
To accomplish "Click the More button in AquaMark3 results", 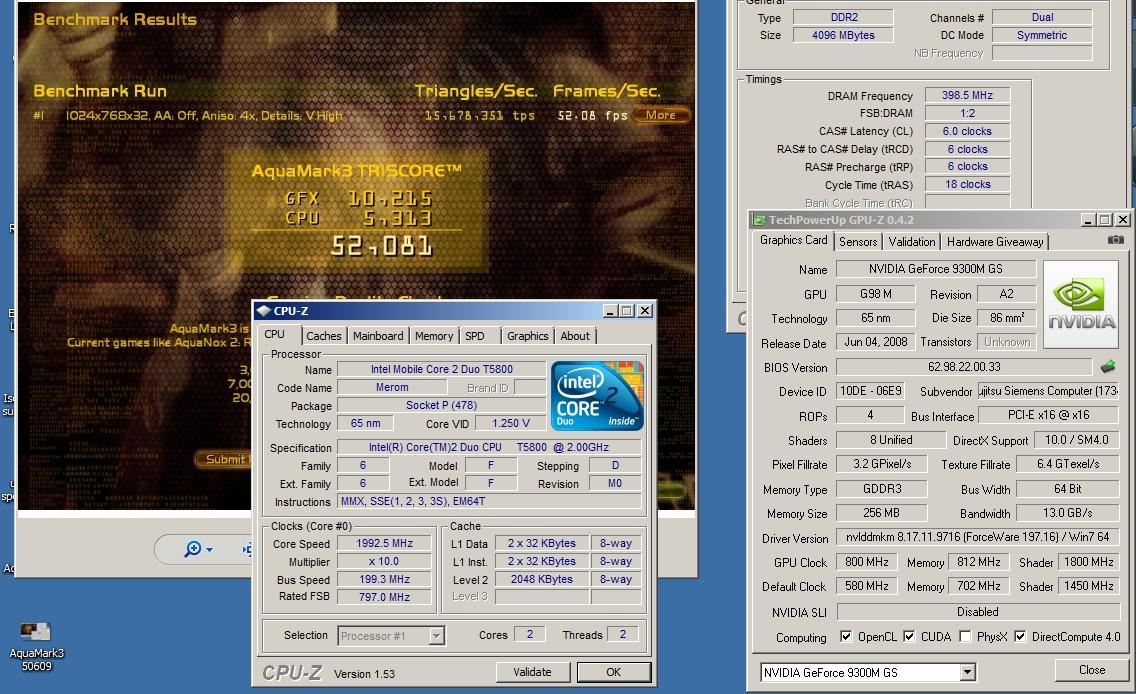I will coord(661,114).
